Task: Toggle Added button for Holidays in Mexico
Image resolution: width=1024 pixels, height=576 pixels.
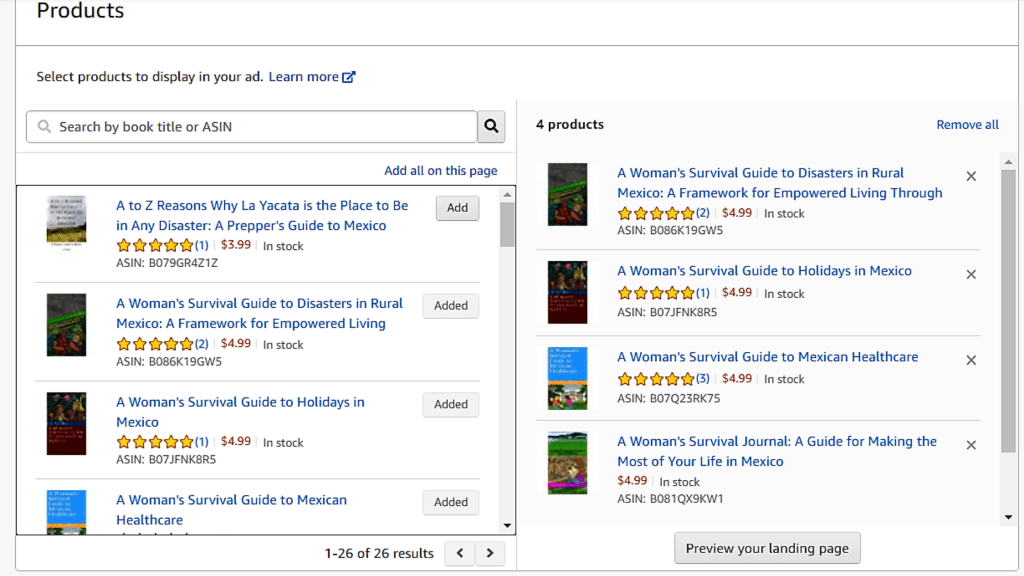Action: pyautogui.click(x=450, y=404)
